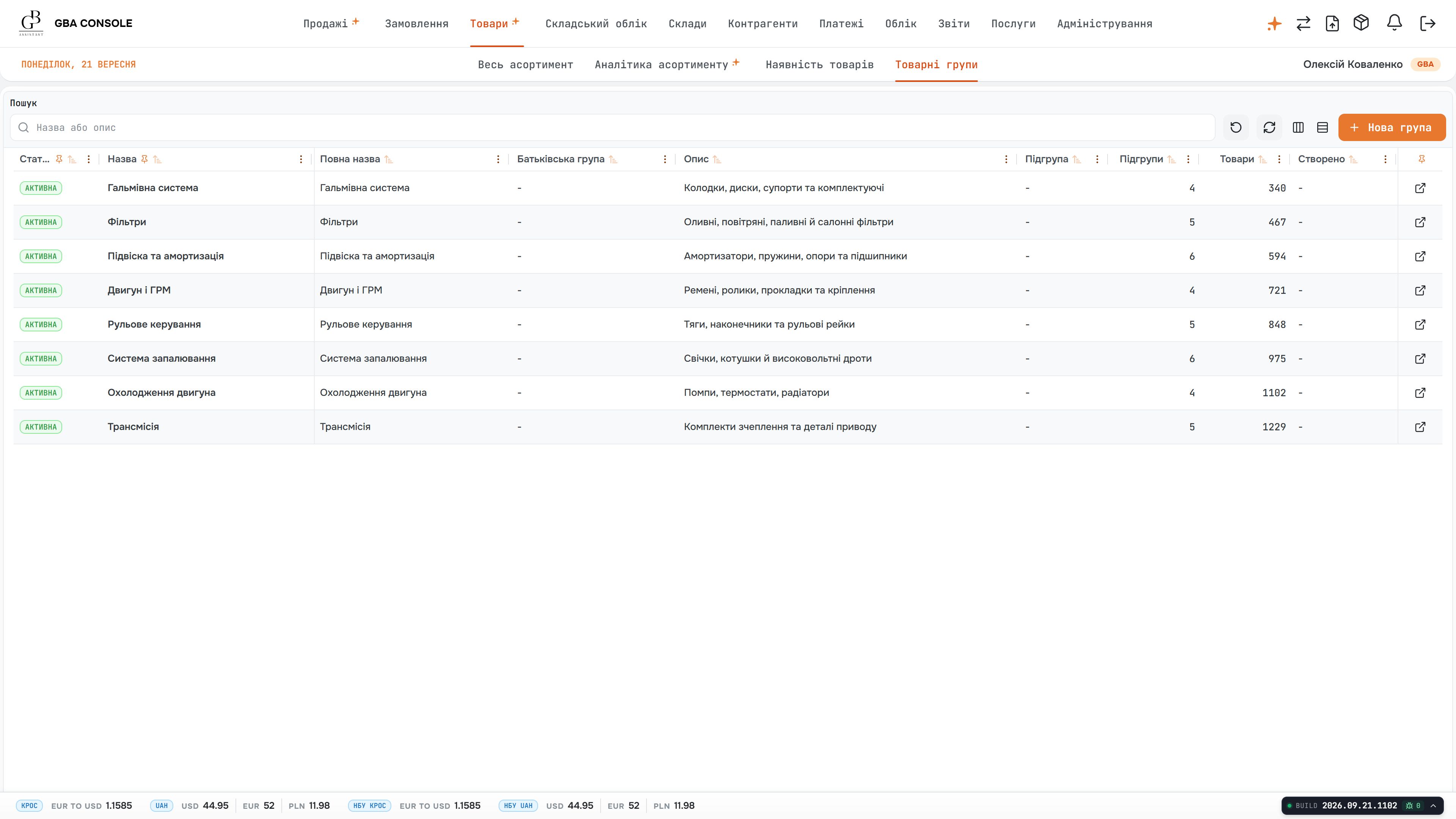Open the Контрагенти menu
The width and height of the screenshot is (1456, 819).
click(x=763, y=24)
